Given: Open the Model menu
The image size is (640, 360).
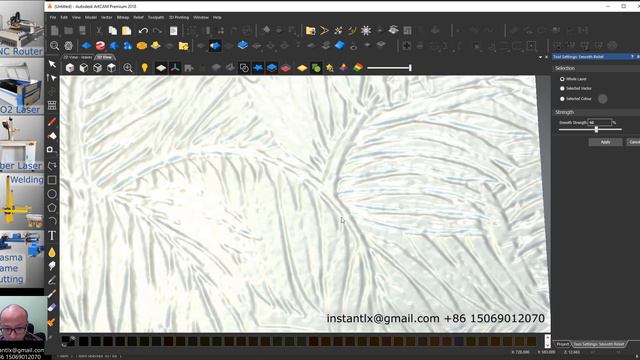Looking at the screenshot, I should point(91,18).
